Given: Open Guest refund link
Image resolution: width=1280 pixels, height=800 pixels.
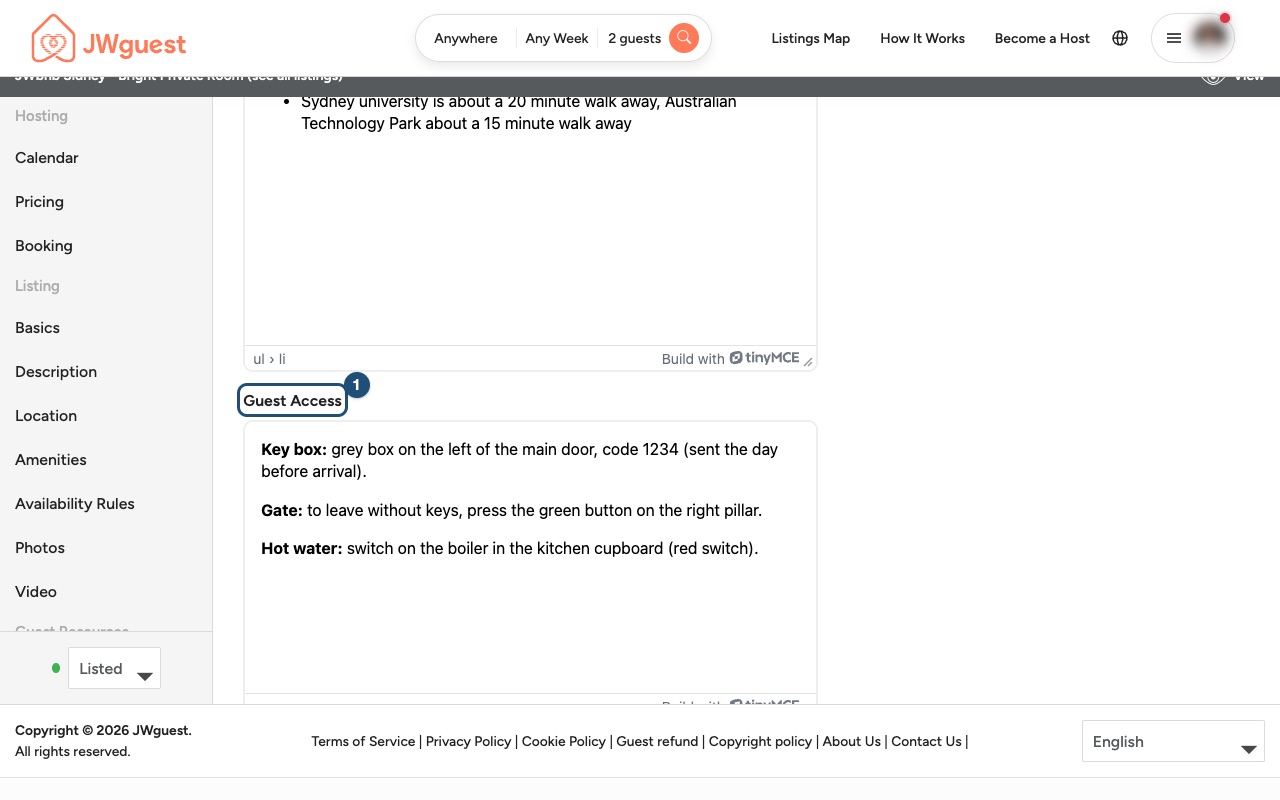Looking at the screenshot, I should [657, 741].
